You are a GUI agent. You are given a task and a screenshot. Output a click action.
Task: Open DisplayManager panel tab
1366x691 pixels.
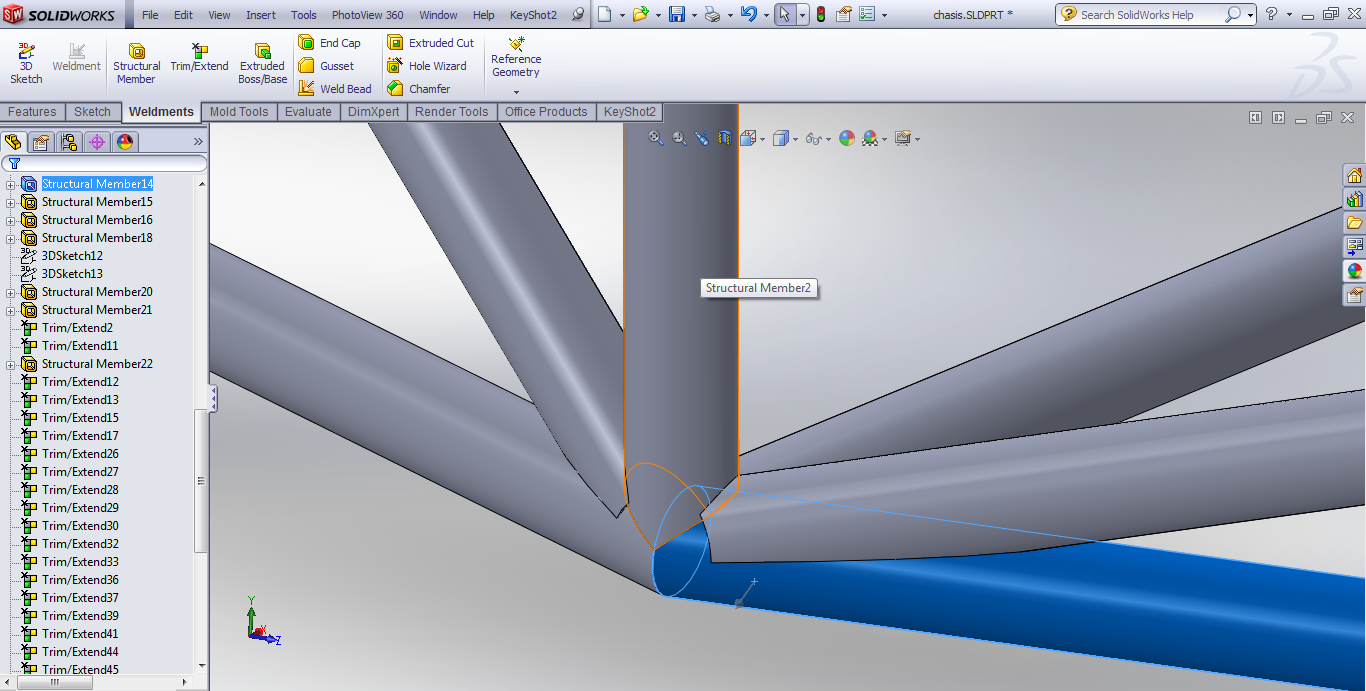[125, 142]
